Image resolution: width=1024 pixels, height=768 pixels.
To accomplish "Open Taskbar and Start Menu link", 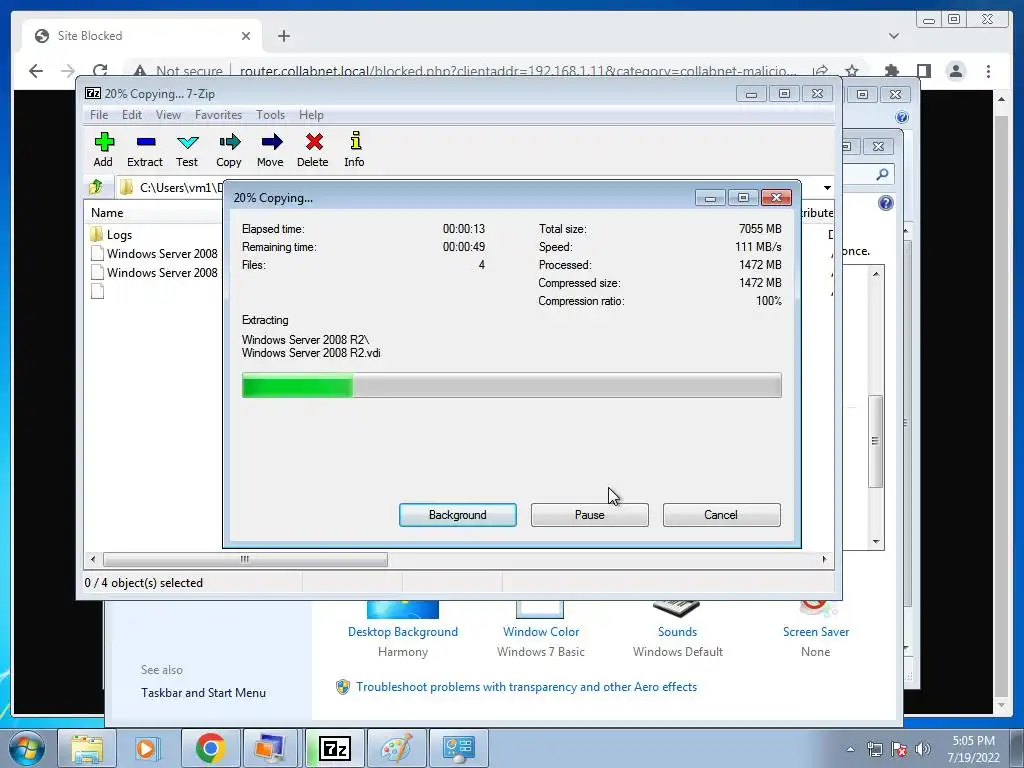I will point(203,693).
